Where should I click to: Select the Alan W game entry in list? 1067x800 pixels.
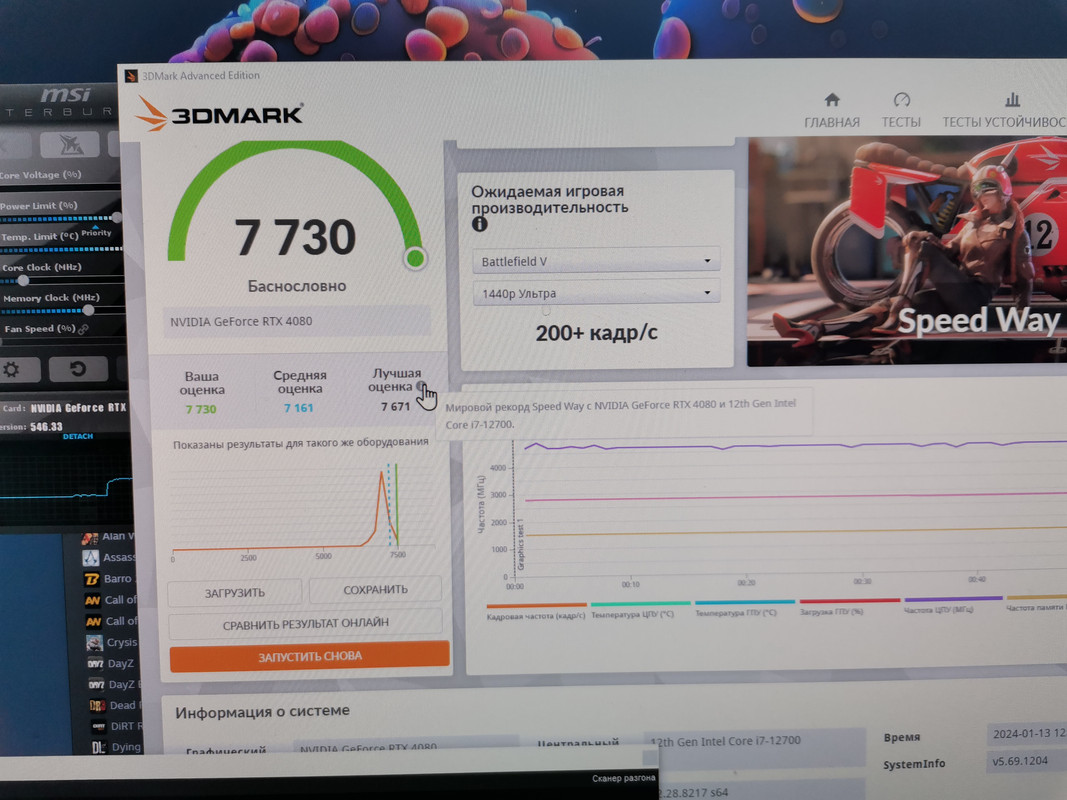tap(109, 537)
